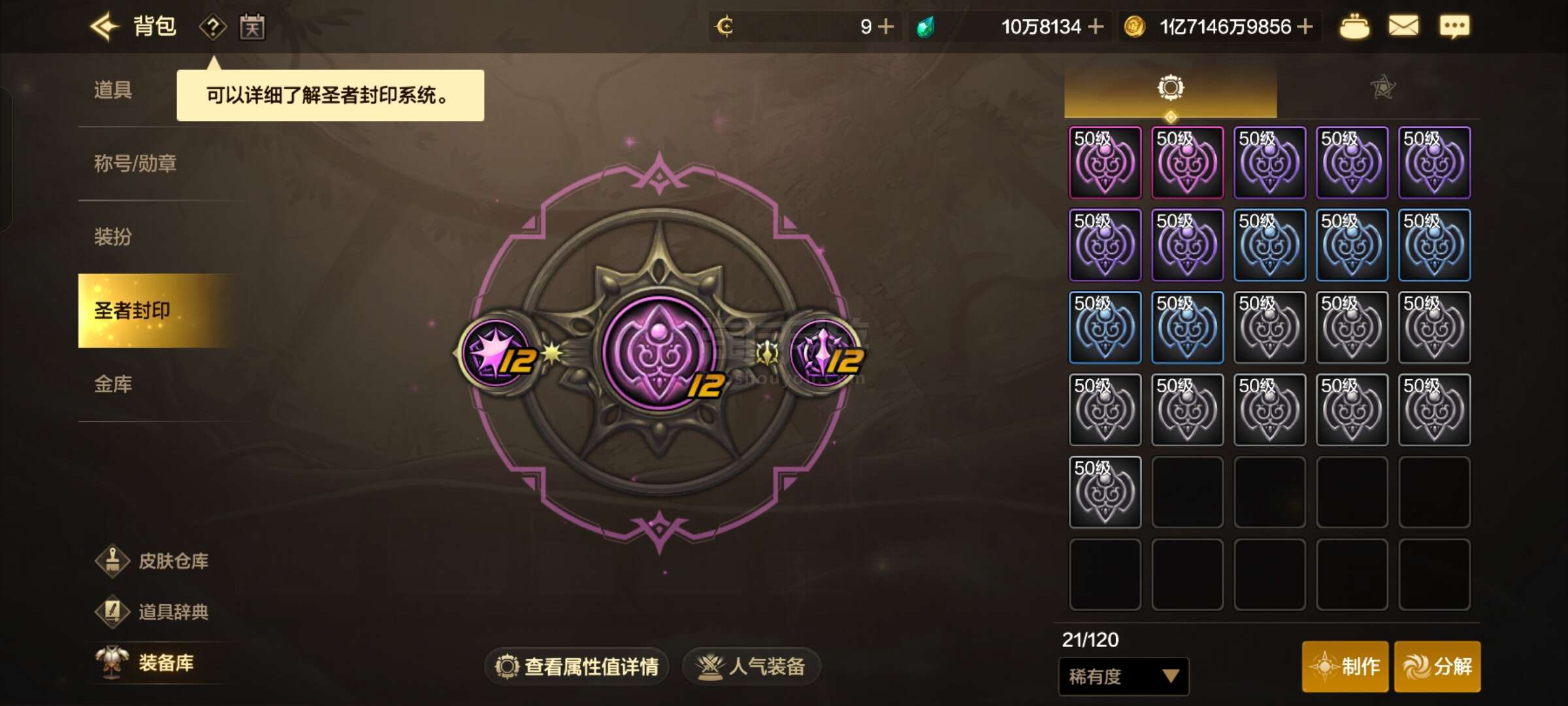The height and width of the screenshot is (706, 1568).
Task: Click the 分解 dismantle button
Action: coord(1437,666)
